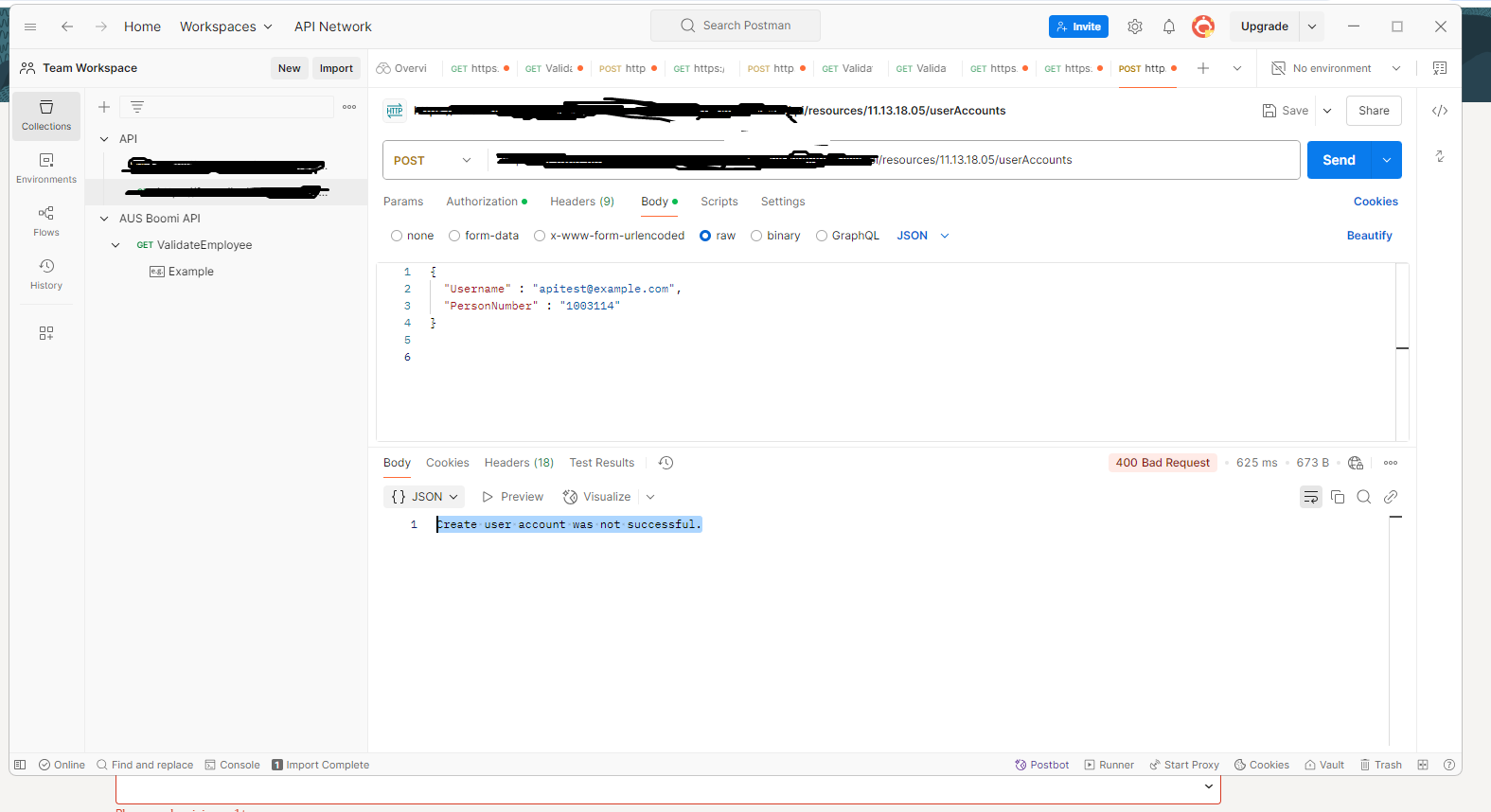Screen dimensions: 1491x812
Task: Create a new collection with plus icon
Action: (x=104, y=107)
